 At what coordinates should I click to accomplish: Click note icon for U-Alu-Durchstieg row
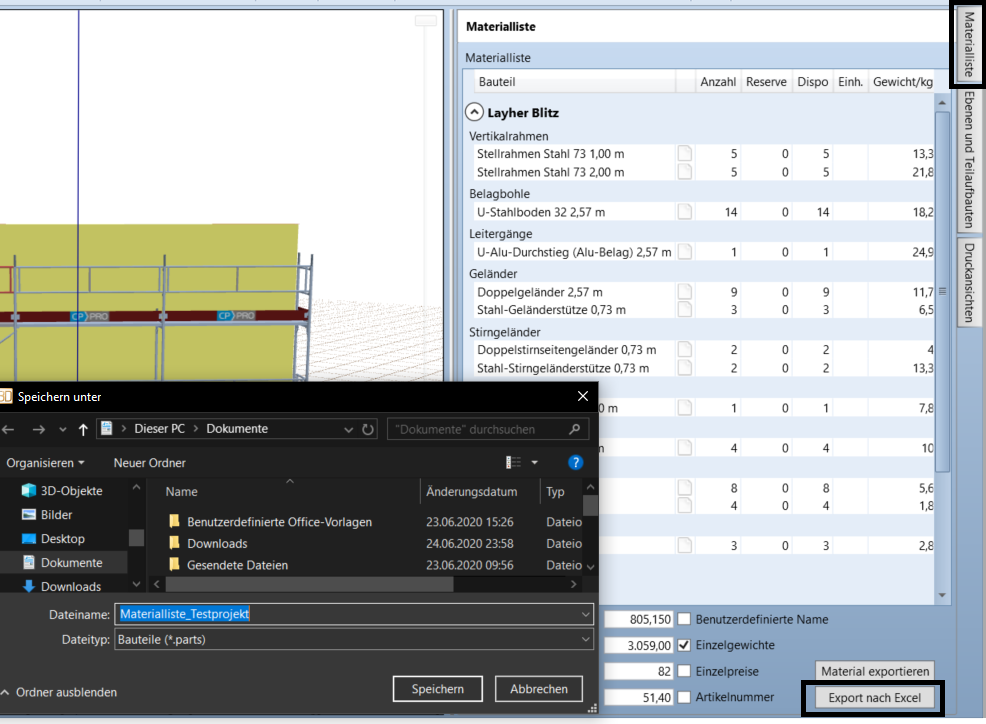coord(685,252)
